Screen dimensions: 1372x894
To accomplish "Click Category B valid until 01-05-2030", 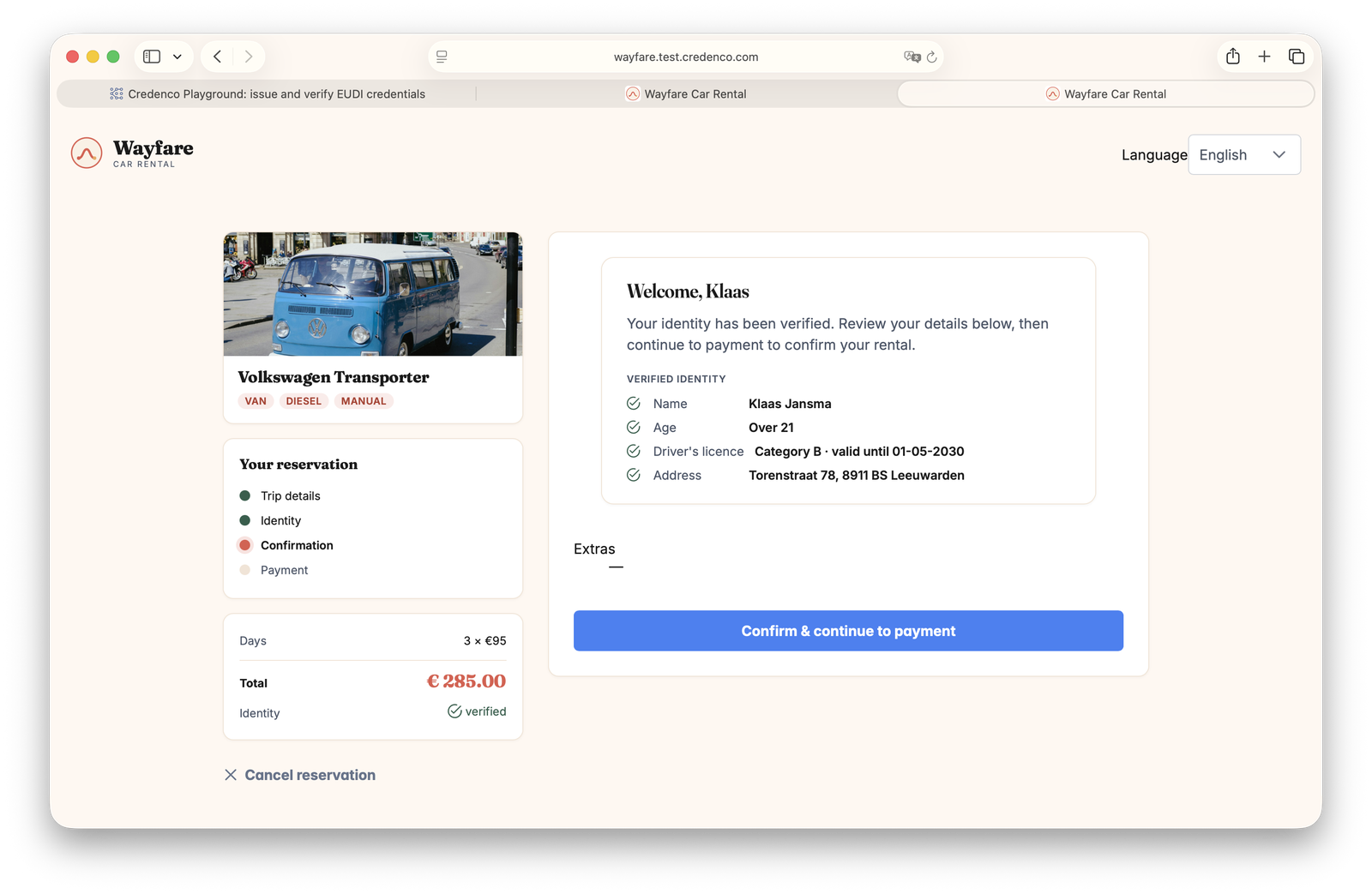I will pyautogui.click(x=859, y=452).
